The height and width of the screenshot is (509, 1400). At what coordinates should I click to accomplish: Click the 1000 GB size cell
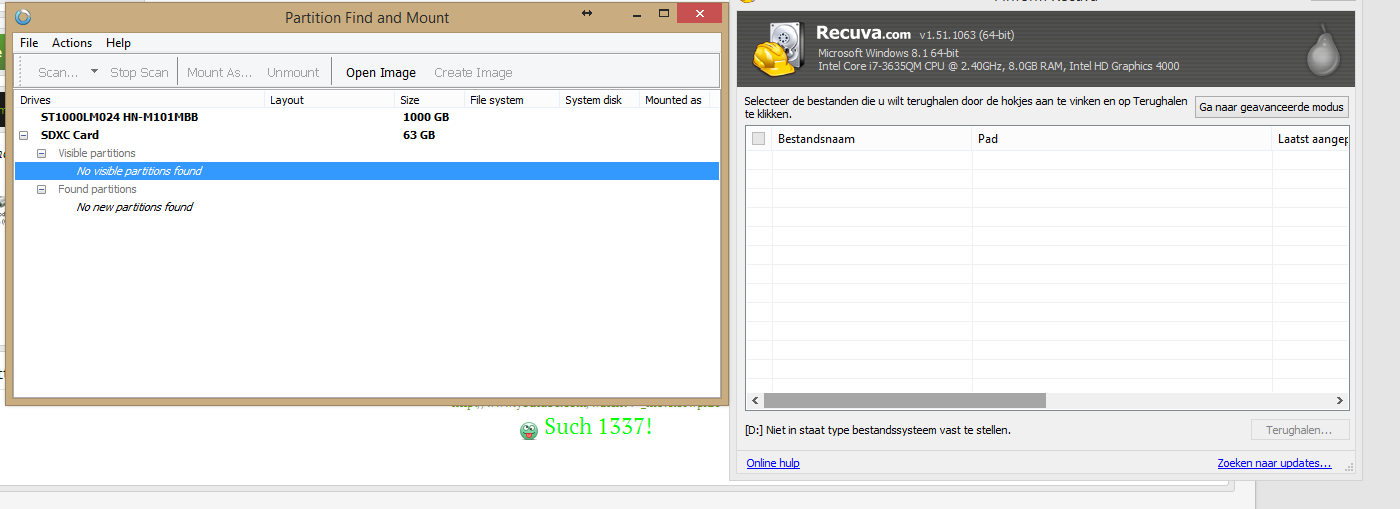point(425,117)
